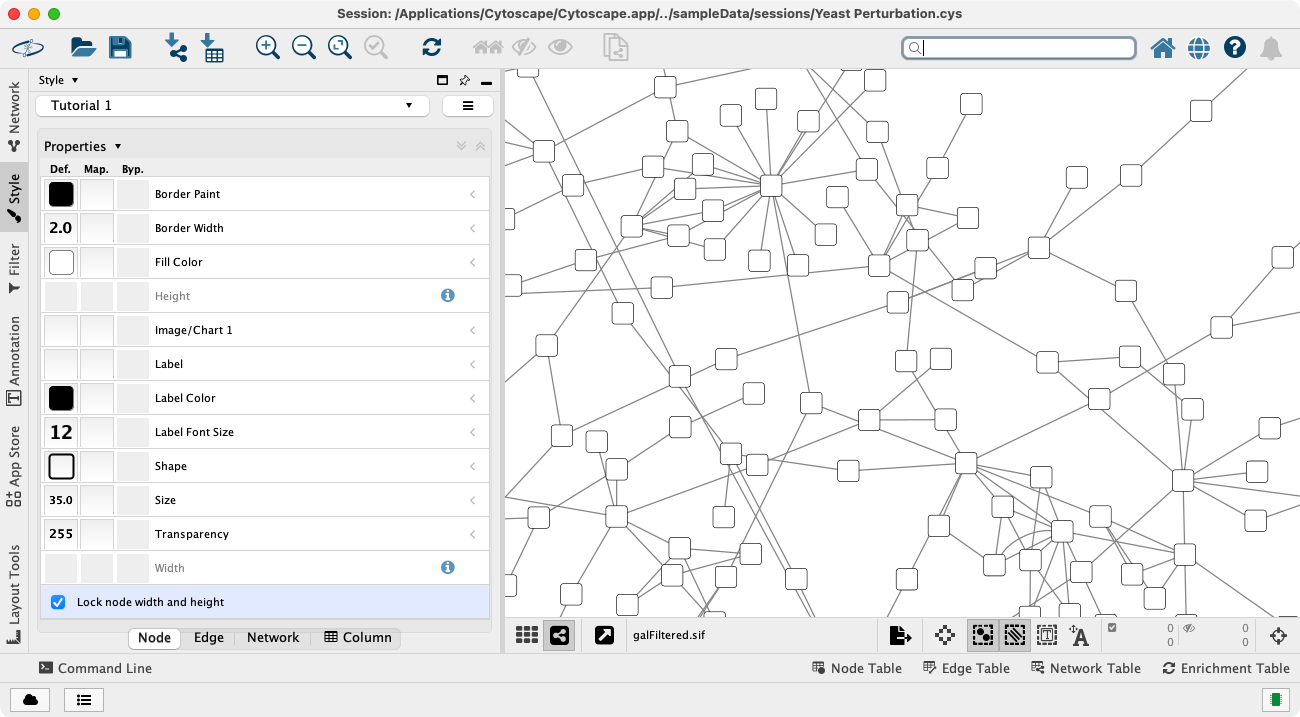The height and width of the screenshot is (717, 1300).
Task: Expand the Properties dropdown menu
Action: coord(82,146)
